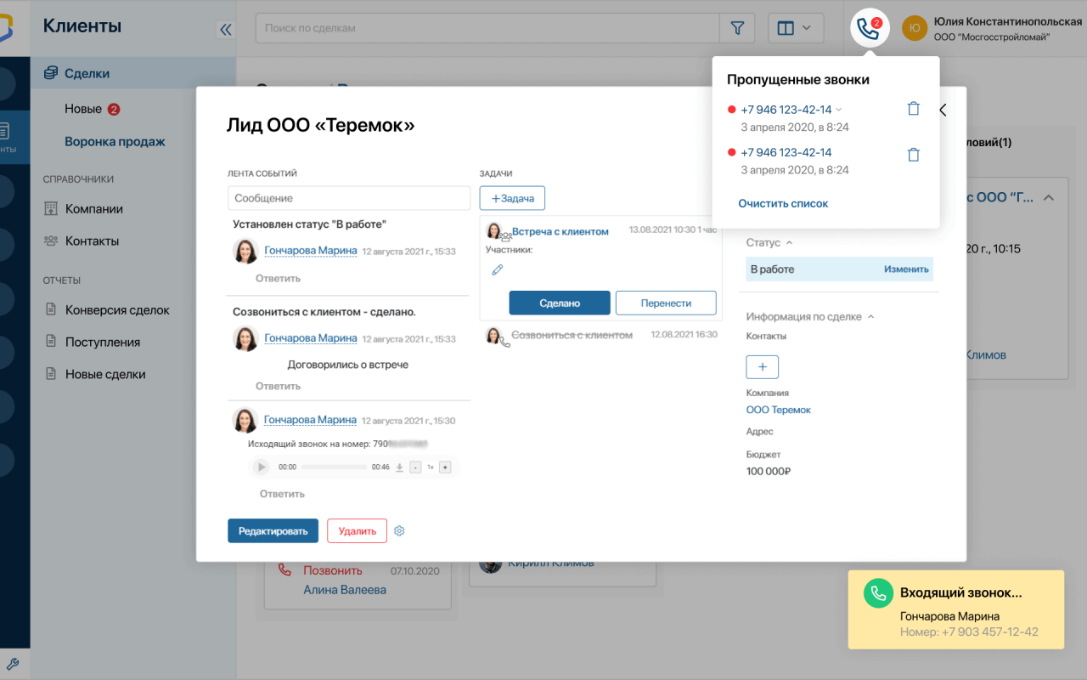
Task: Click the filter funnel icon
Action: 737,29
